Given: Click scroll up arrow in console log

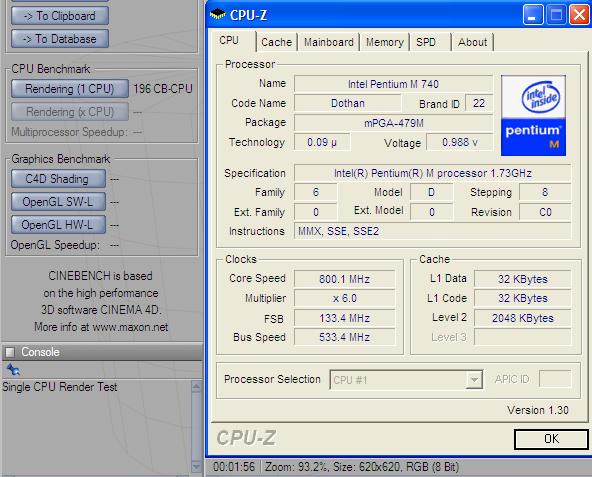Looking at the screenshot, I should pyautogui.click(x=196, y=387).
